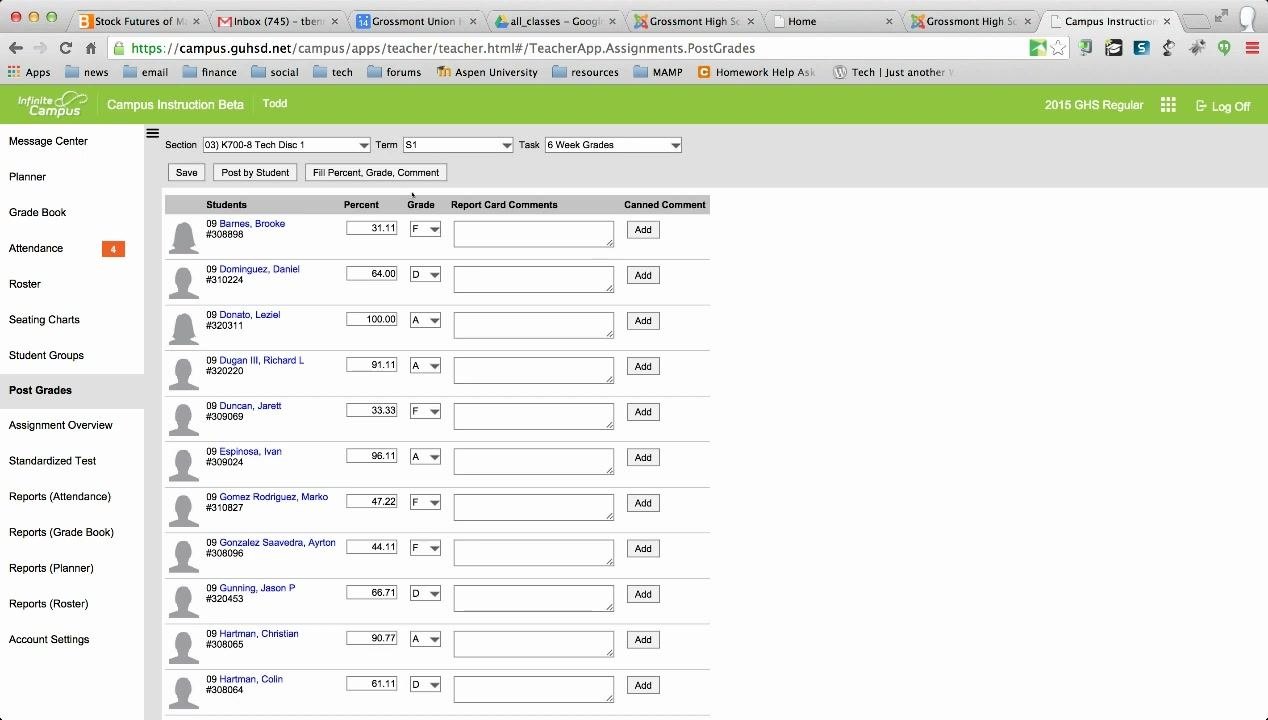Image resolution: width=1268 pixels, height=720 pixels.
Task: Bookmark page with star icon
Action: (x=1058, y=48)
